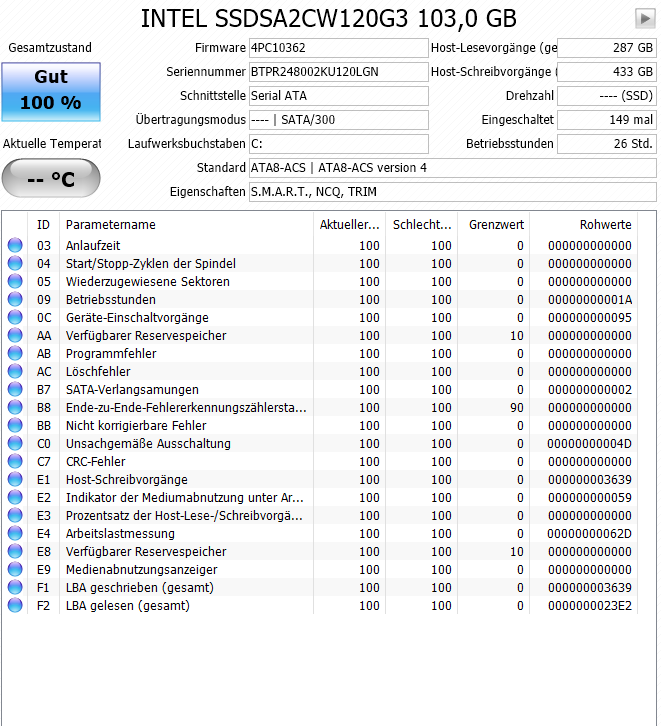Screen dimensions: 661x726
Task: Click the status orb for Nicht korrigierbare Fehler
Action: [x=15, y=426]
